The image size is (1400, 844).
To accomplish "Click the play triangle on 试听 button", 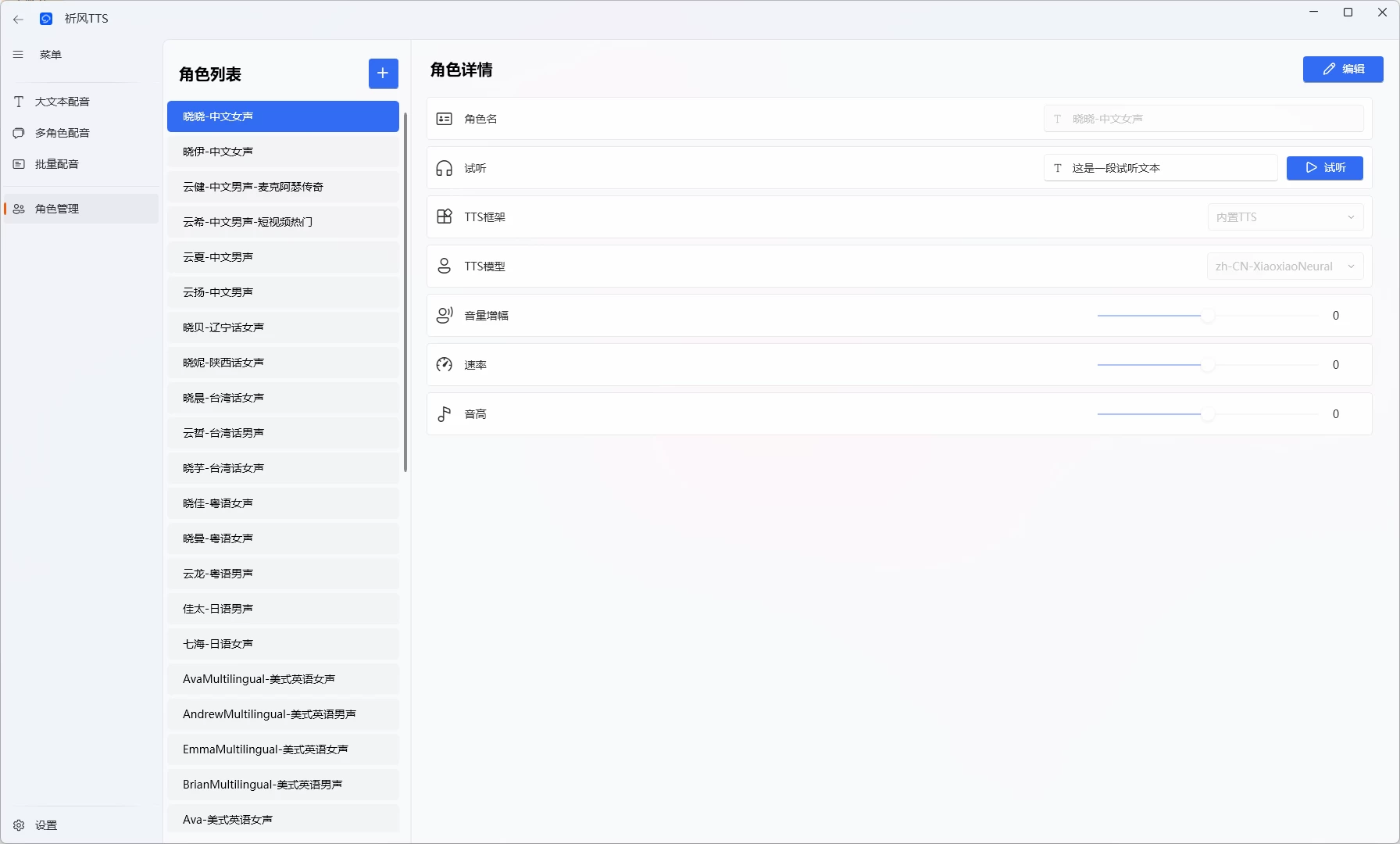I will pos(1312,168).
